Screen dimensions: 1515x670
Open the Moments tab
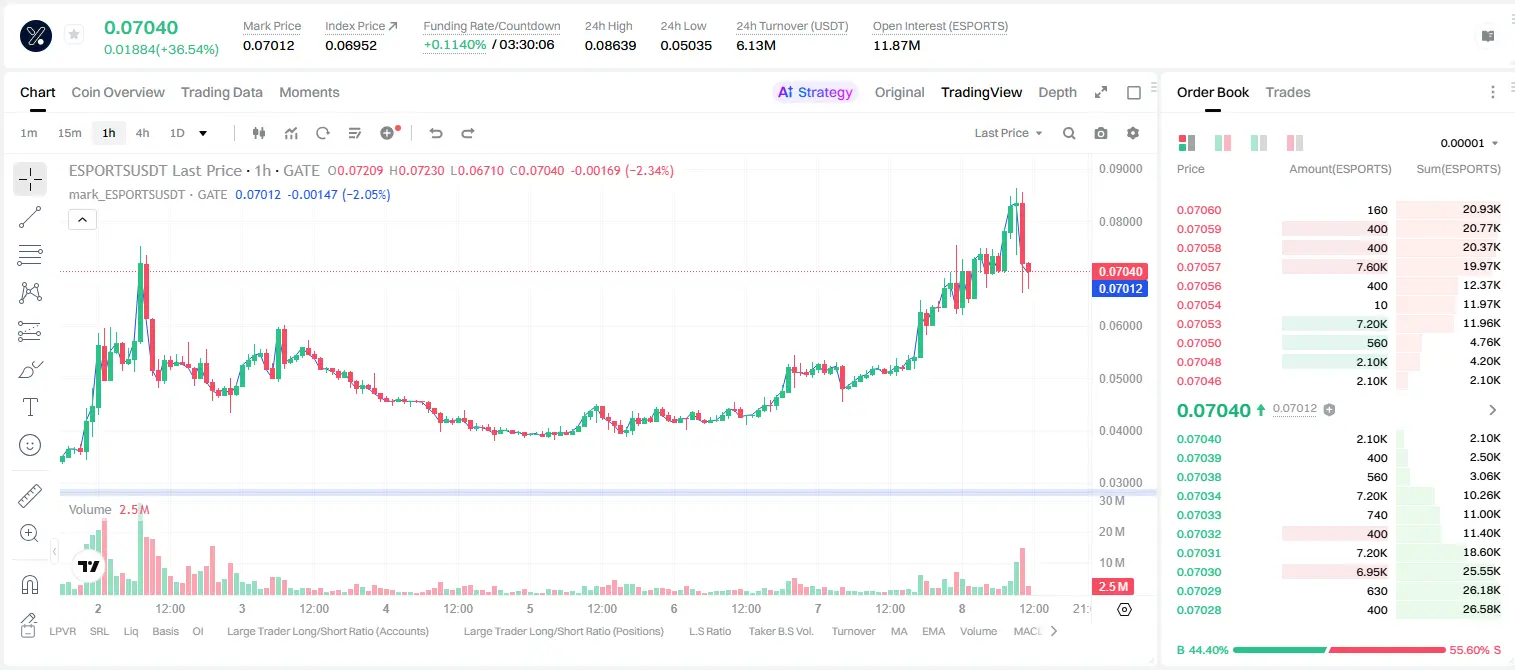coord(309,92)
